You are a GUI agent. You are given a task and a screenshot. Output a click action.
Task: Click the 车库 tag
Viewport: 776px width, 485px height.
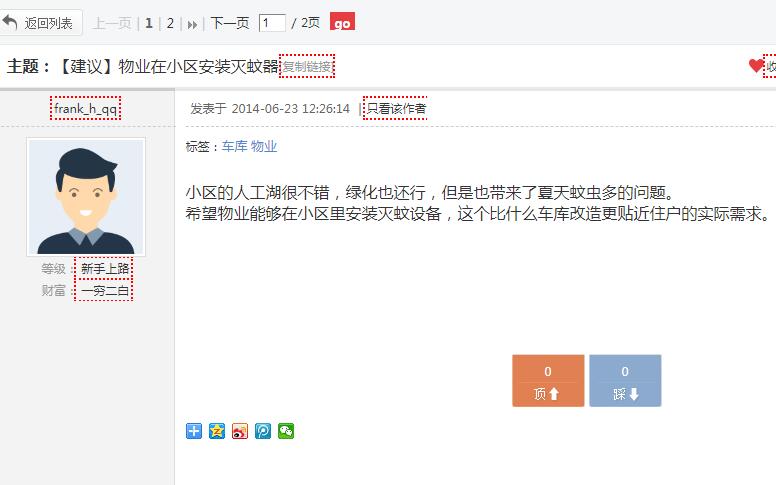click(234, 146)
